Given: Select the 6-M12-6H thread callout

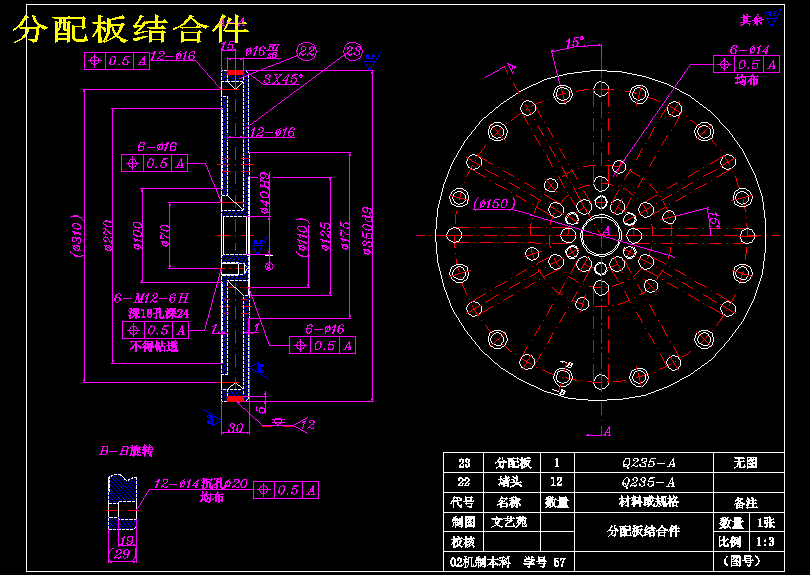Looking at the screenshot, I should point(151,298).
